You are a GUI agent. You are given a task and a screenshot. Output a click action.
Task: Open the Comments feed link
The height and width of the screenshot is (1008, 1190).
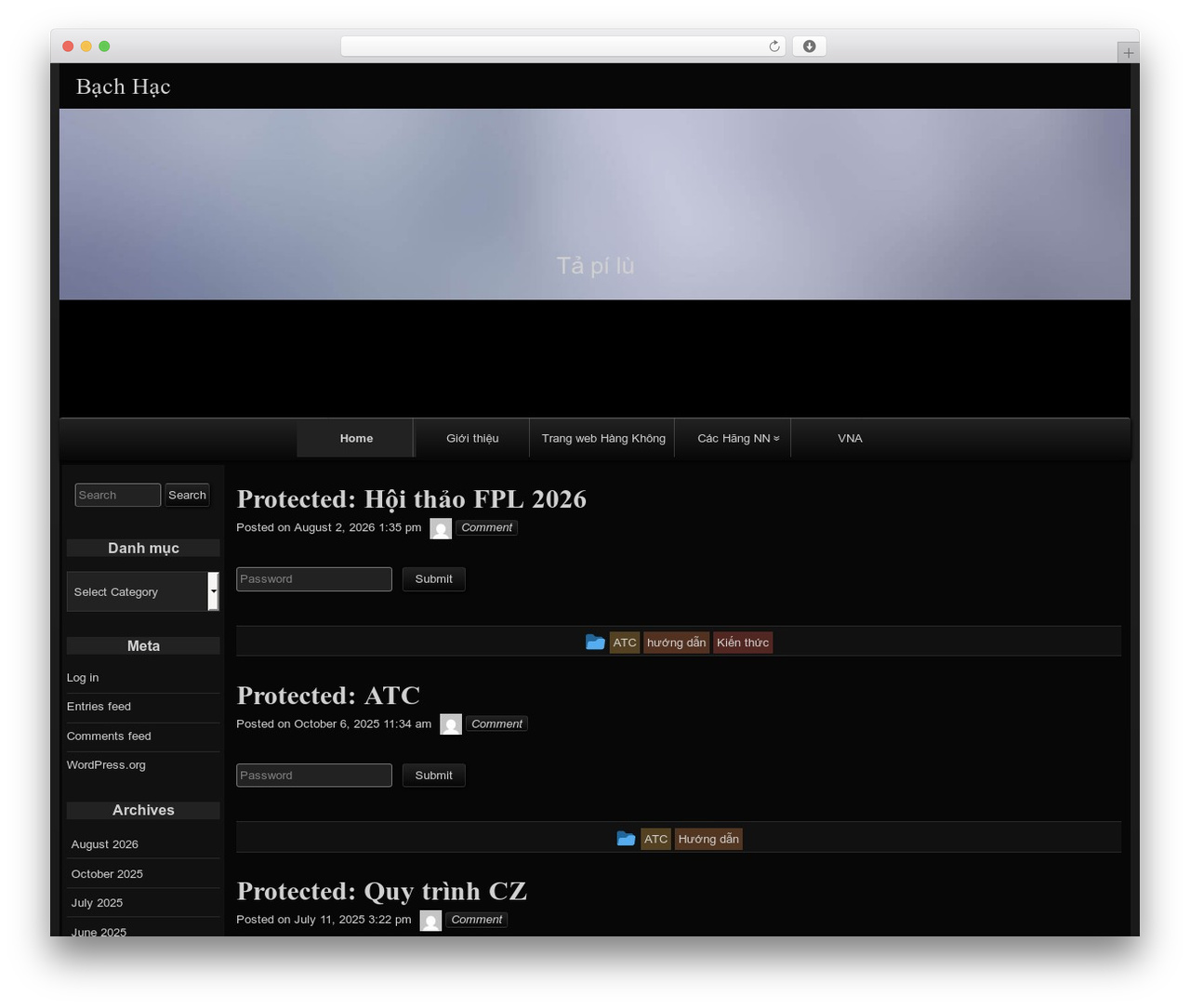pyautogui.click(x=109, y=736)
